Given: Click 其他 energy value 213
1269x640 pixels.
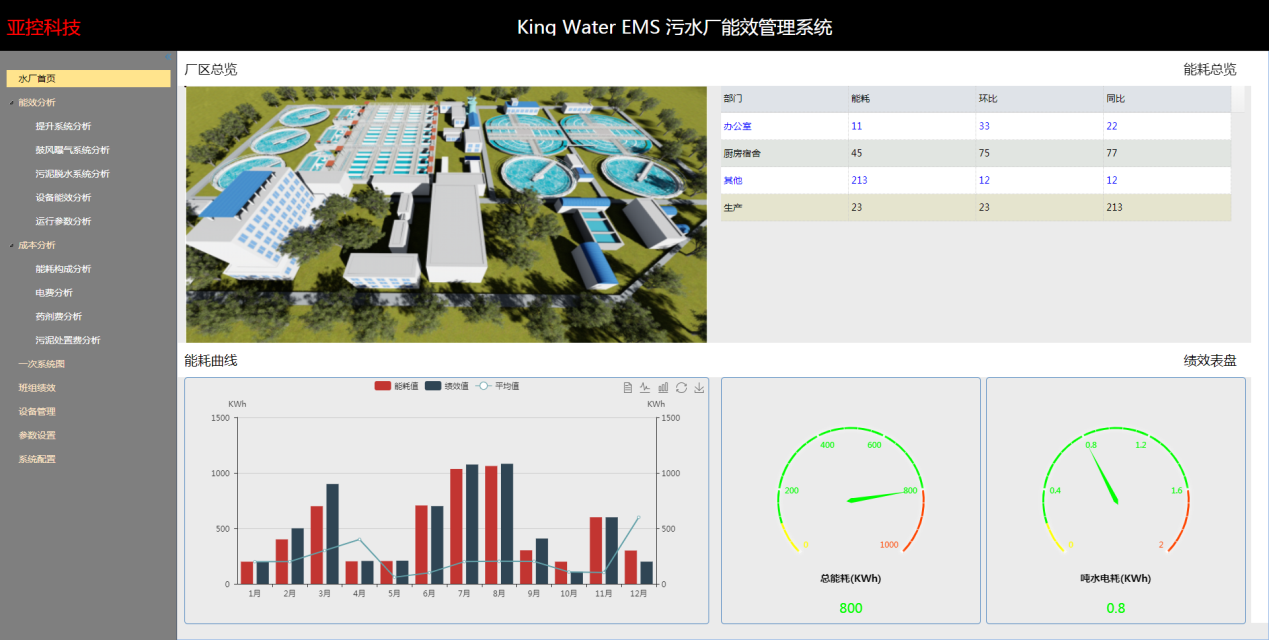Looking at the screenshot, I should 860,180.
